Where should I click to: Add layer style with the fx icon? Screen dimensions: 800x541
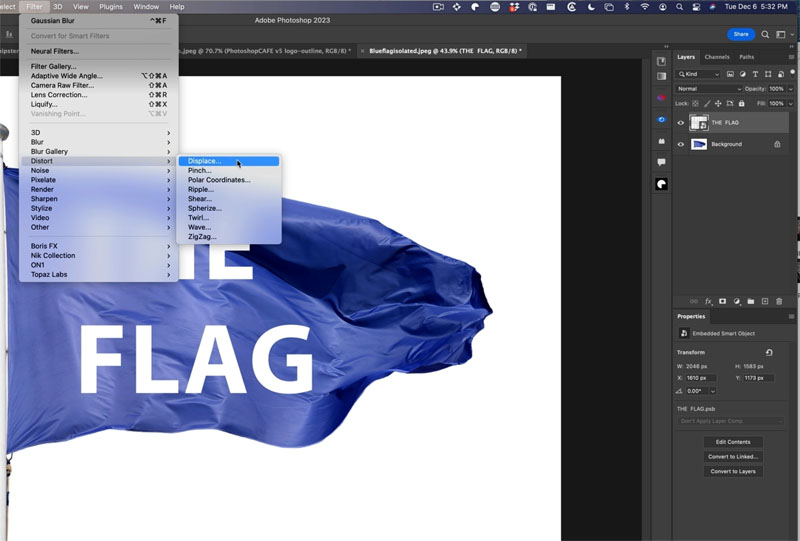tap(708, 301)
